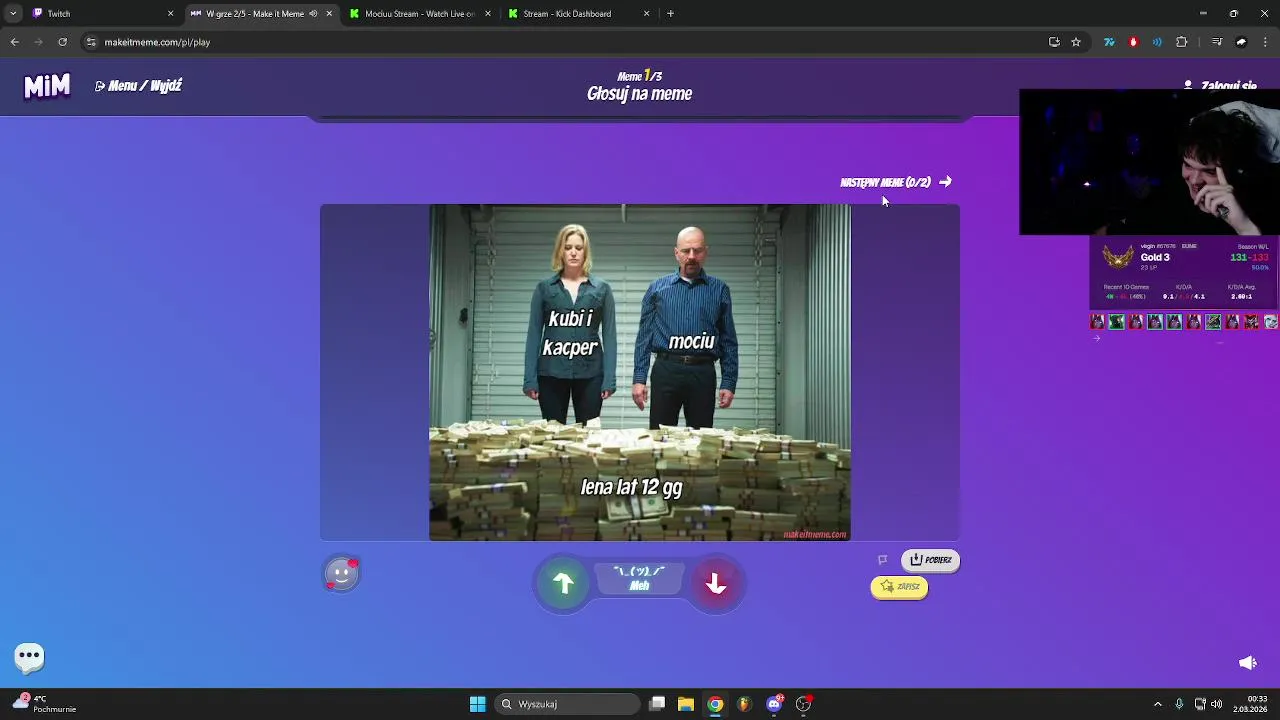This screenshot has height=720, width=1280.
Task: Open the browser profile avatar
Action: click(1241, 42)
